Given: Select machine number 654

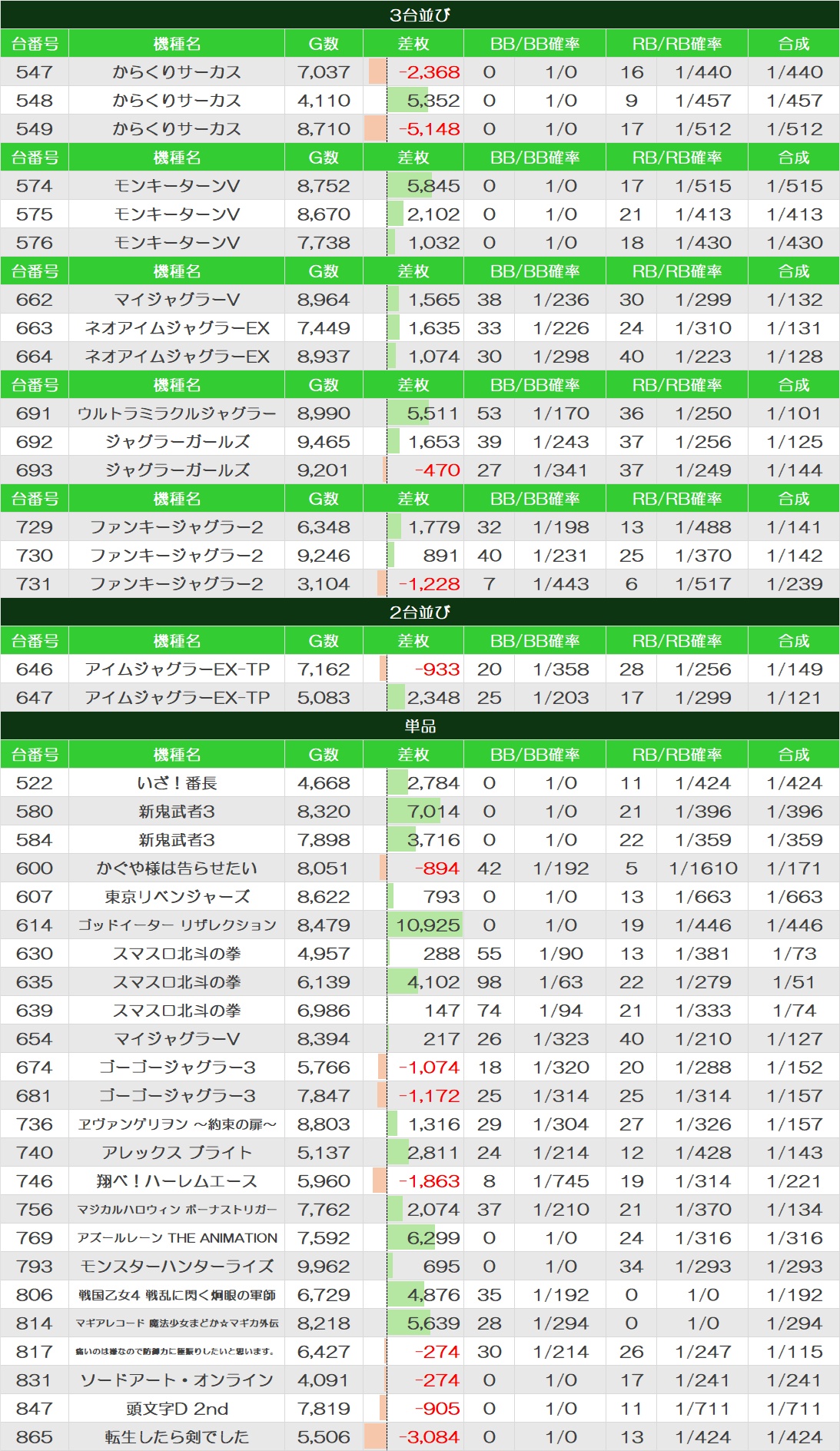Looking at the screenshot, I should [x=35, y=1039].
